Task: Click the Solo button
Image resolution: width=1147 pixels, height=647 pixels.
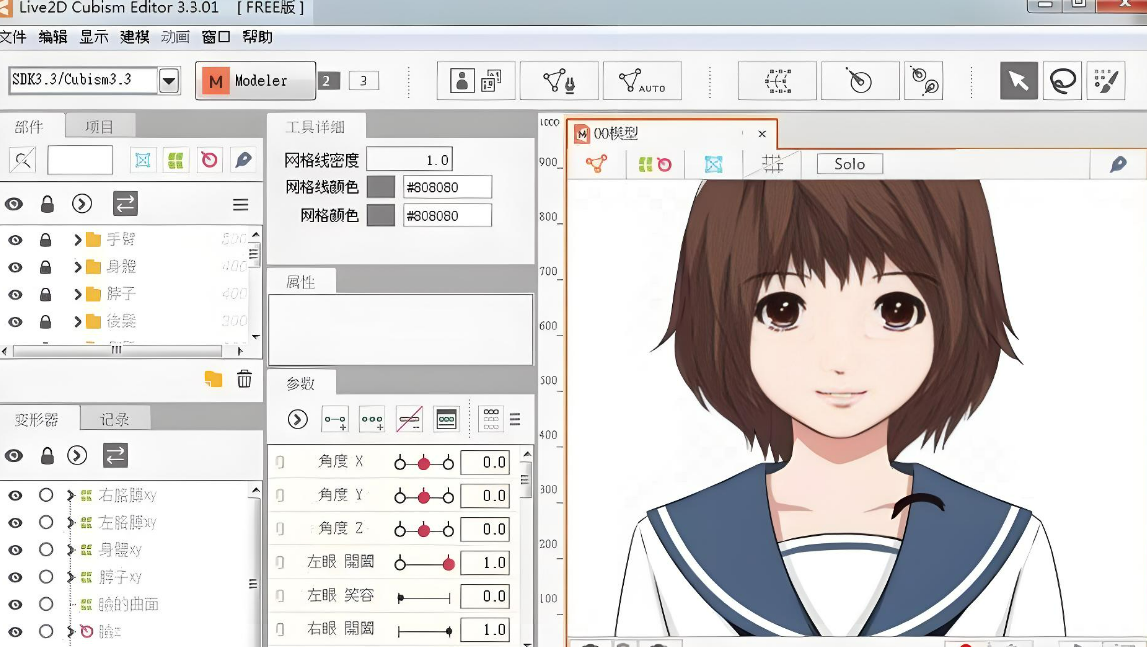Action: tap(849, 164)
